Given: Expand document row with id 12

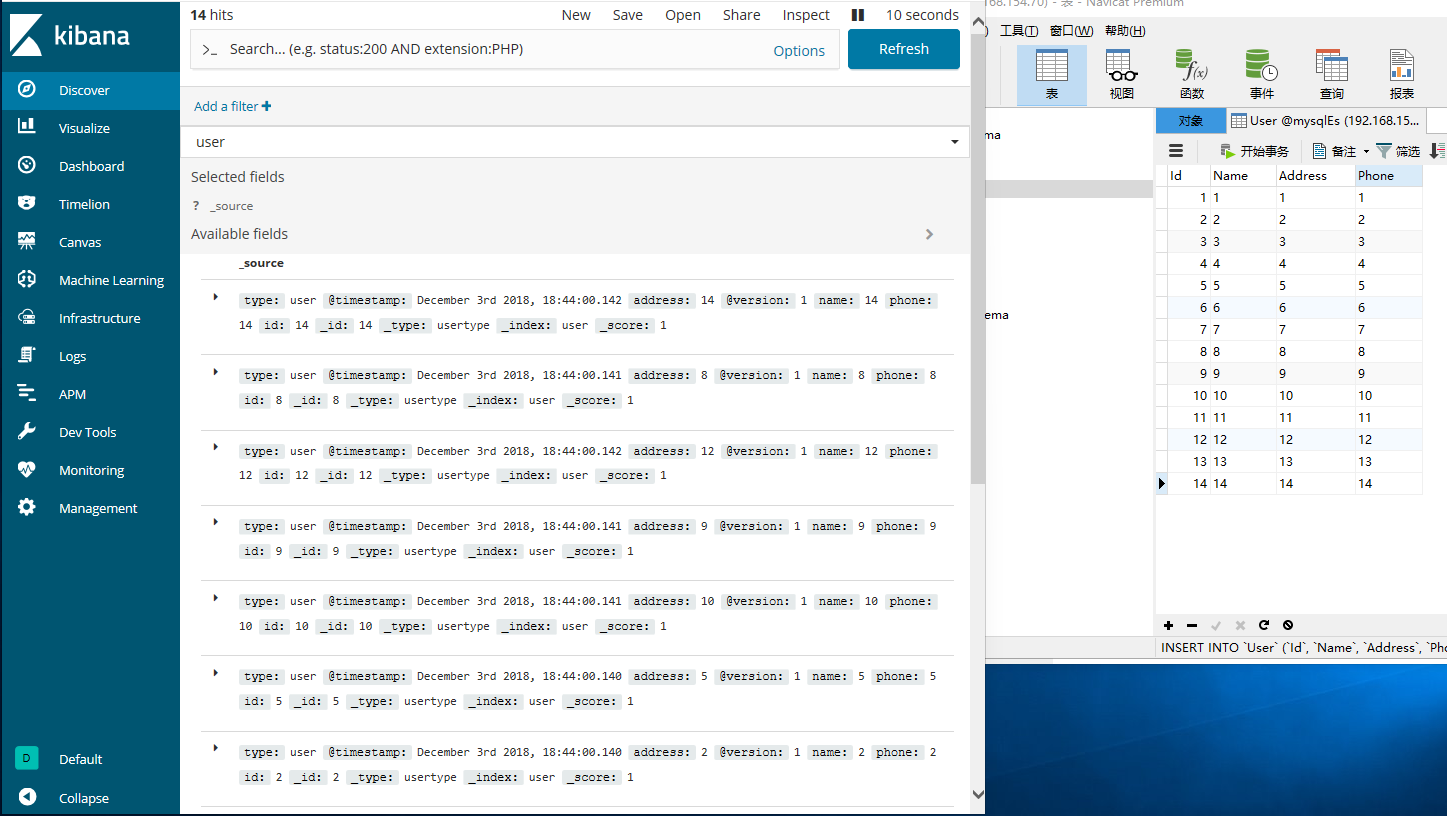Looking at the screenshot, I should point(216,447).
